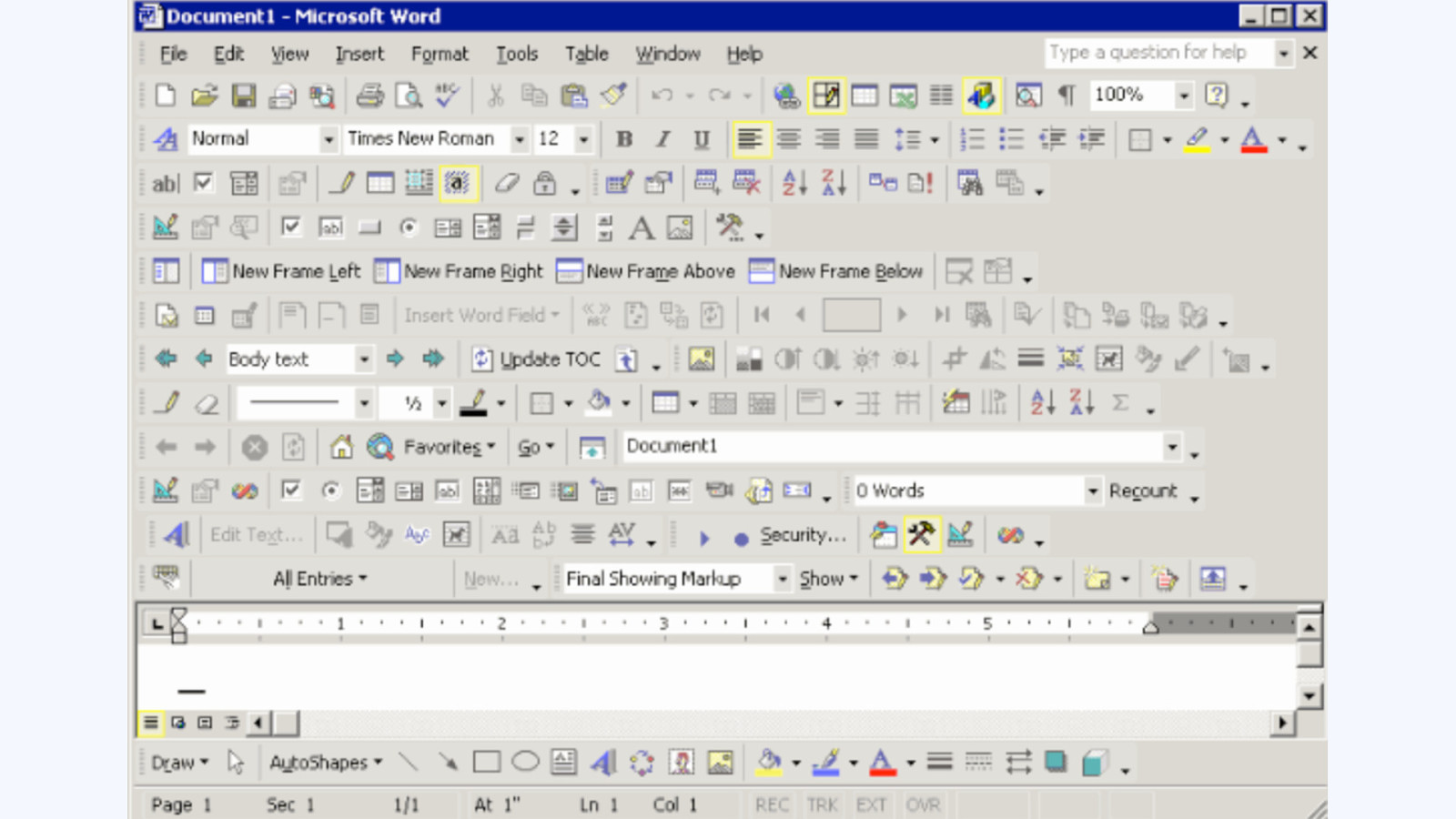
Task: Click the Sort Ascending A-Z icon on Database toolbar
Action: [x=795, y=183]
